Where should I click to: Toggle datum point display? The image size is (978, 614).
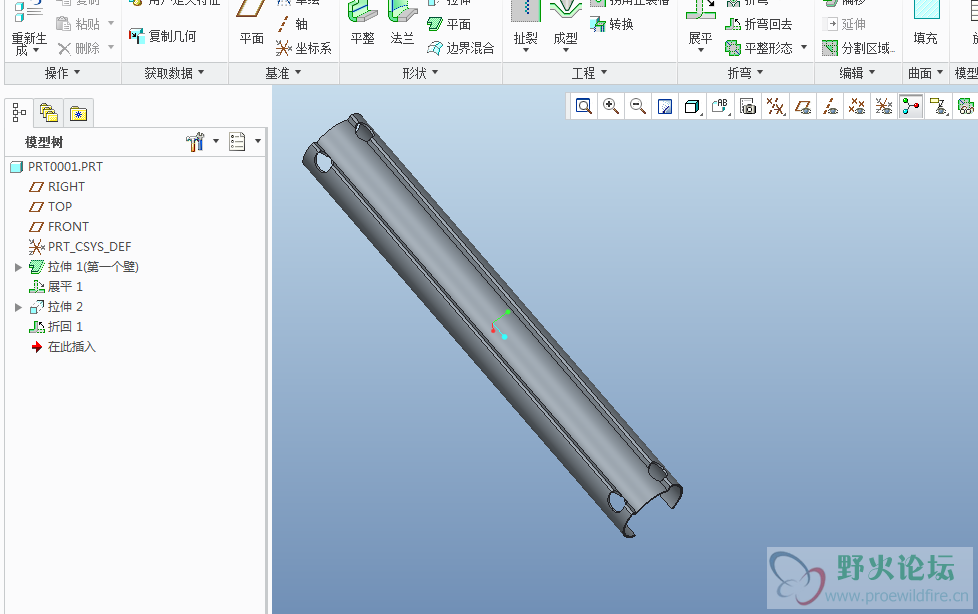(857, 107)
